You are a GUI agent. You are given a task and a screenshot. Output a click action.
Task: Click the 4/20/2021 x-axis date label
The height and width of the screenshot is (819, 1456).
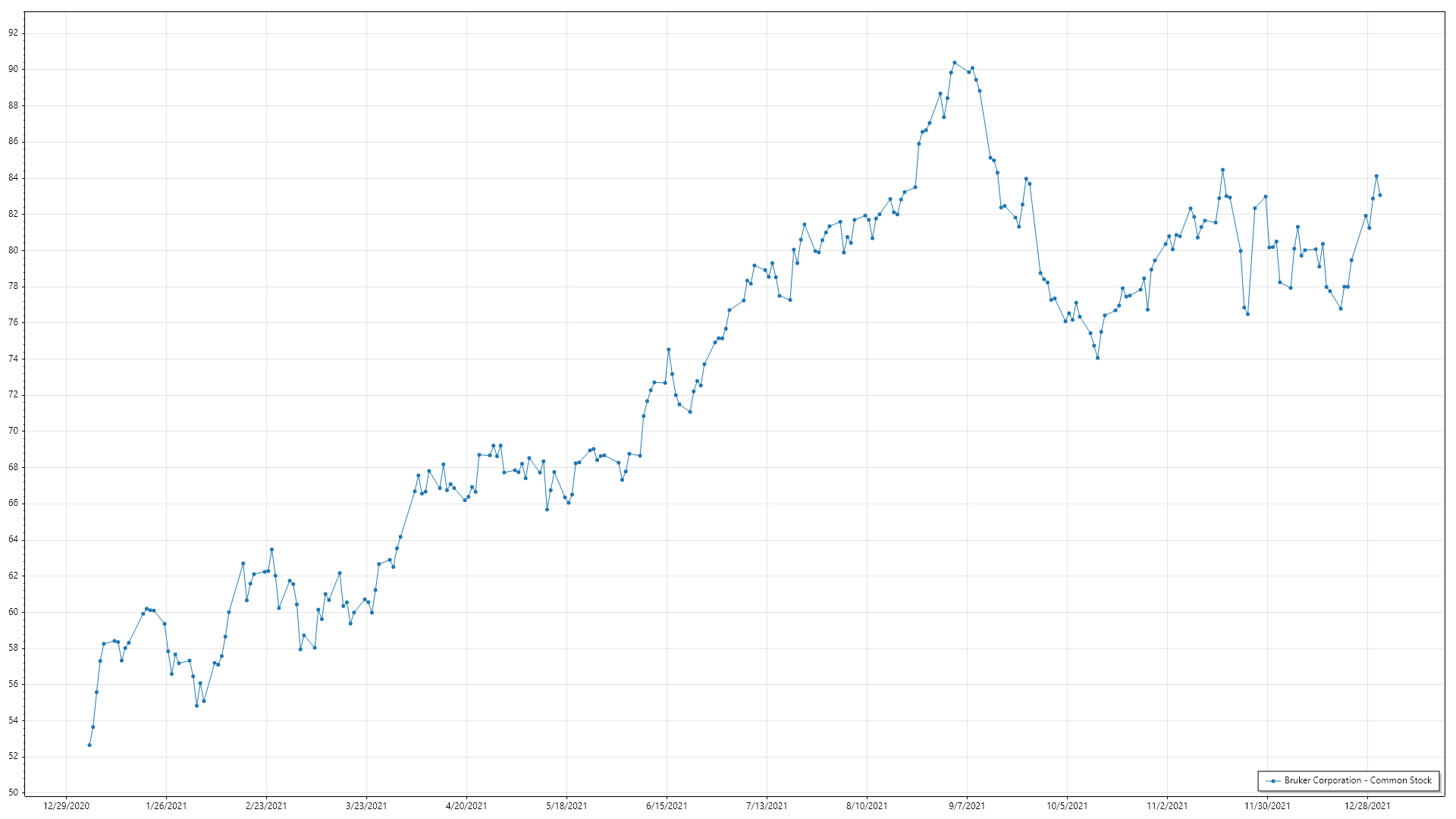466,806
